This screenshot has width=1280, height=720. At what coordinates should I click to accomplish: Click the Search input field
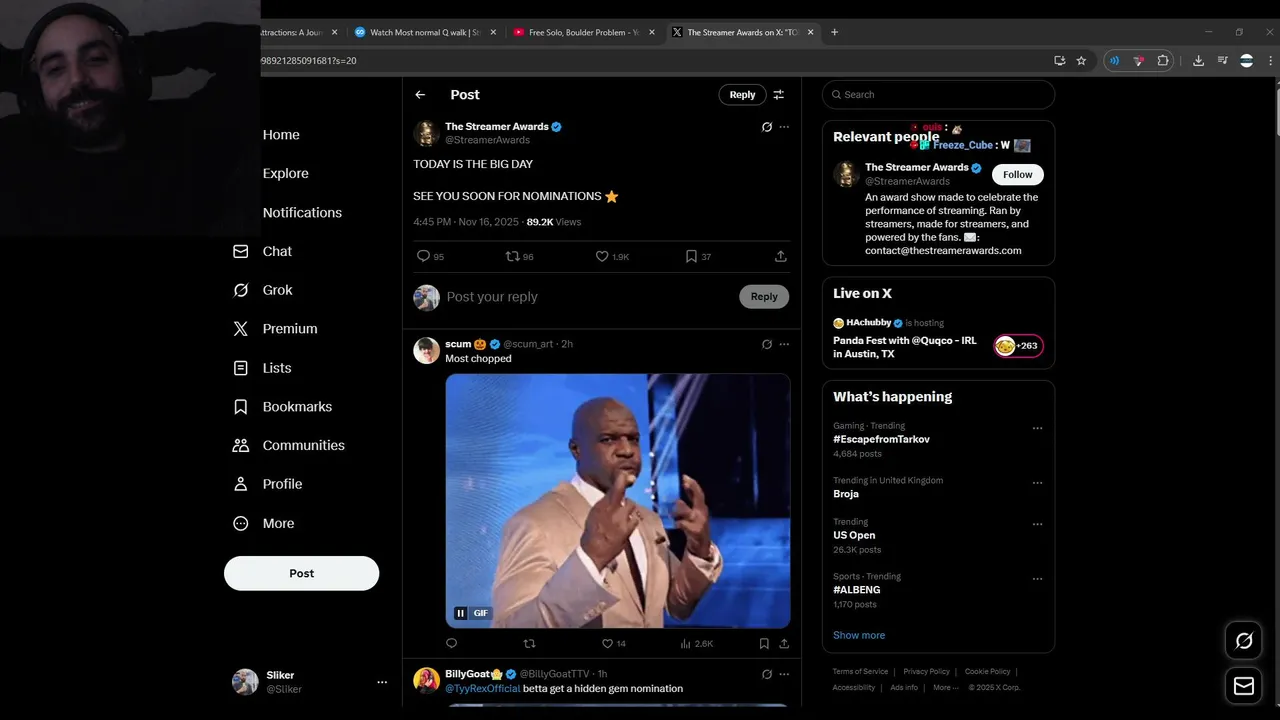(x=938, y=95)
